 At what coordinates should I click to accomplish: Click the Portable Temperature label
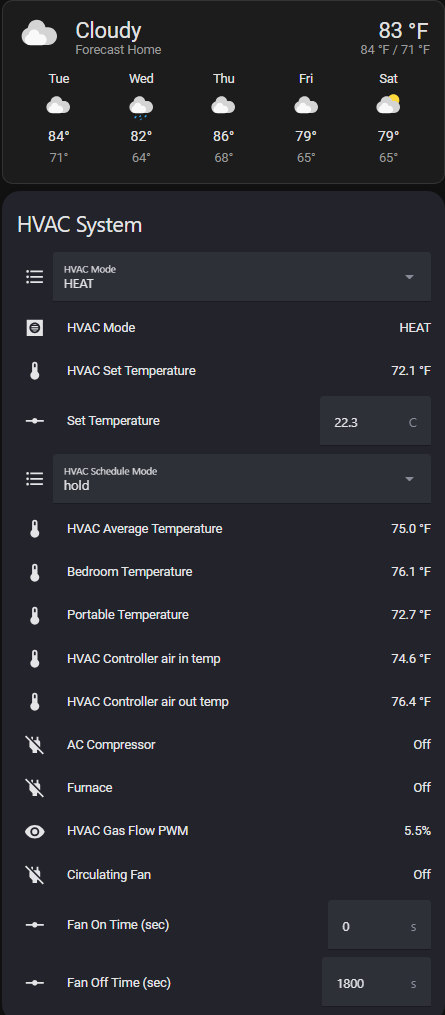tap(128, 615)
